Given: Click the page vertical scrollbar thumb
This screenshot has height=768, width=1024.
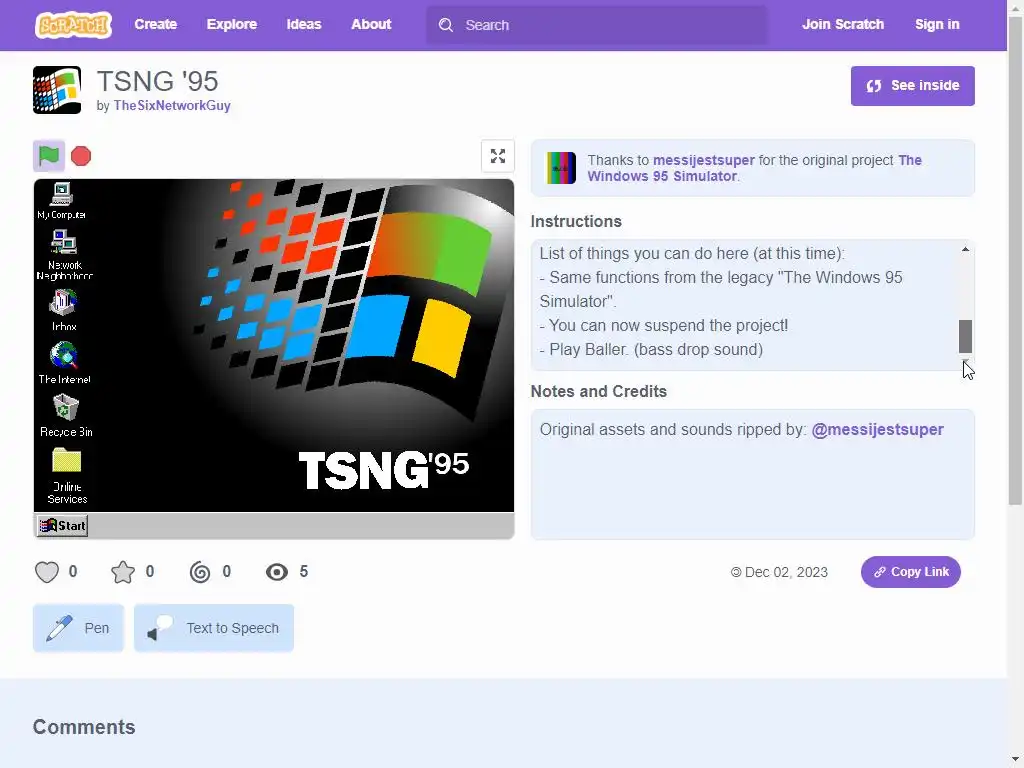Looking at the screenshot, I should click(x=1016, y=261).
